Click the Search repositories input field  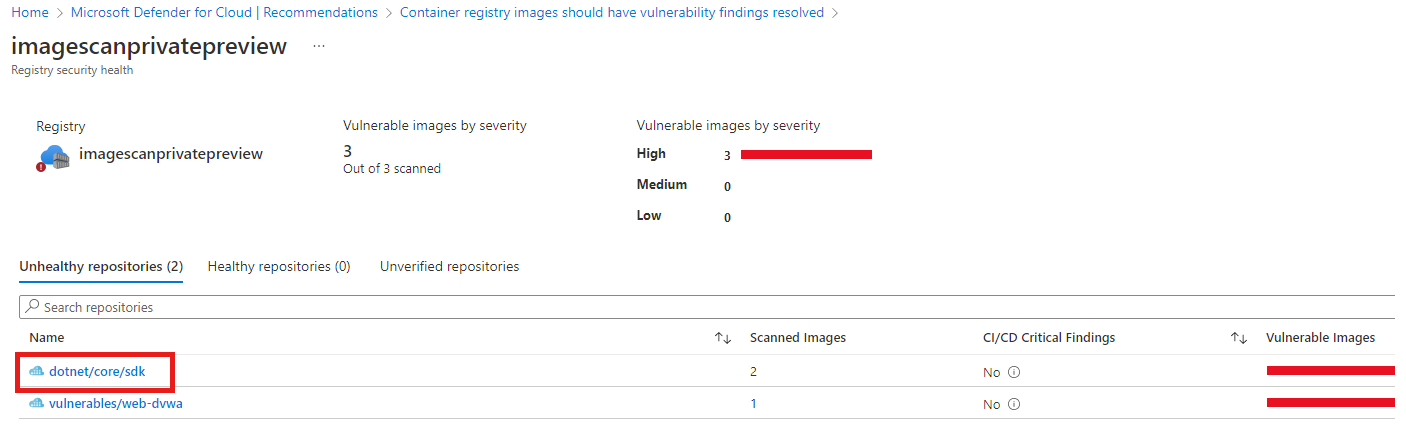pos(707,307)
